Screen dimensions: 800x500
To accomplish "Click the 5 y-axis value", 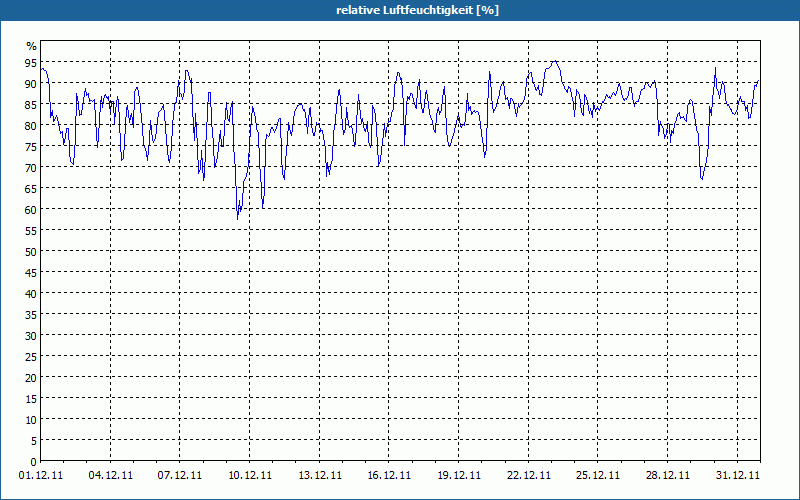I will point(34,441).
